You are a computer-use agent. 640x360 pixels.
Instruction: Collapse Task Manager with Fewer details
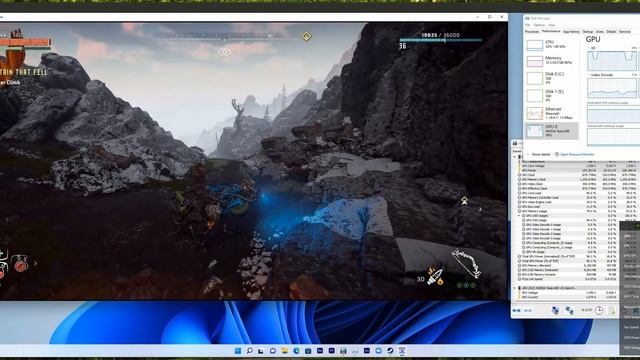(x=538, y=154)
